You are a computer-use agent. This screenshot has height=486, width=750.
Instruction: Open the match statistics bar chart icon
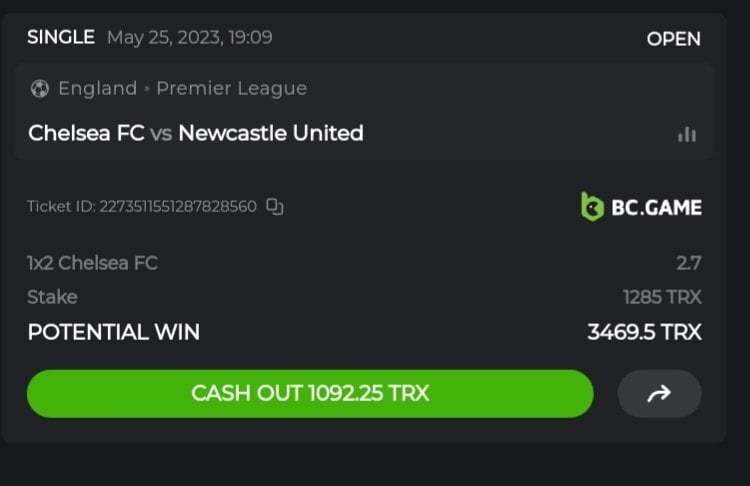tap(687, 134)
